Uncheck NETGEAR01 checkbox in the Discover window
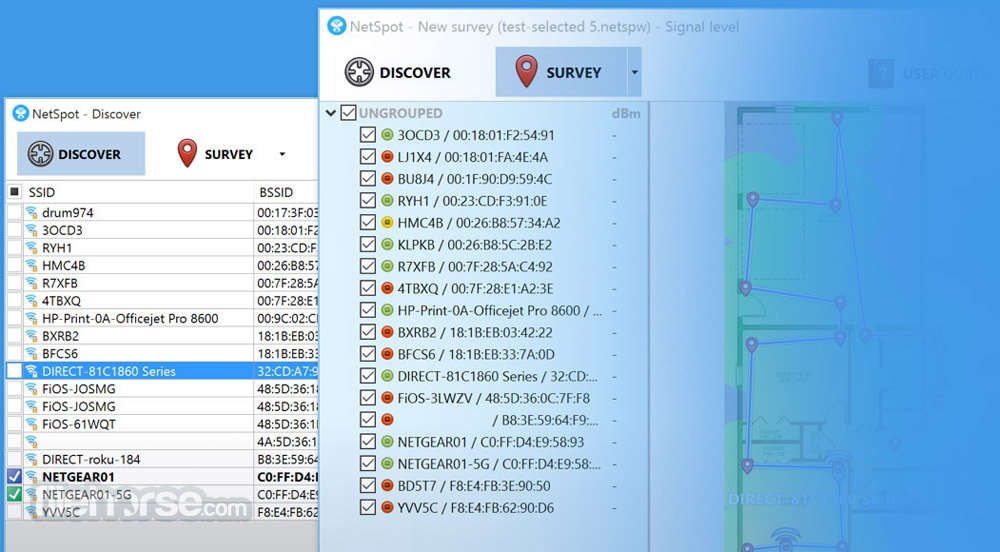Screen dimensions: 1000x552 [14, 476]
